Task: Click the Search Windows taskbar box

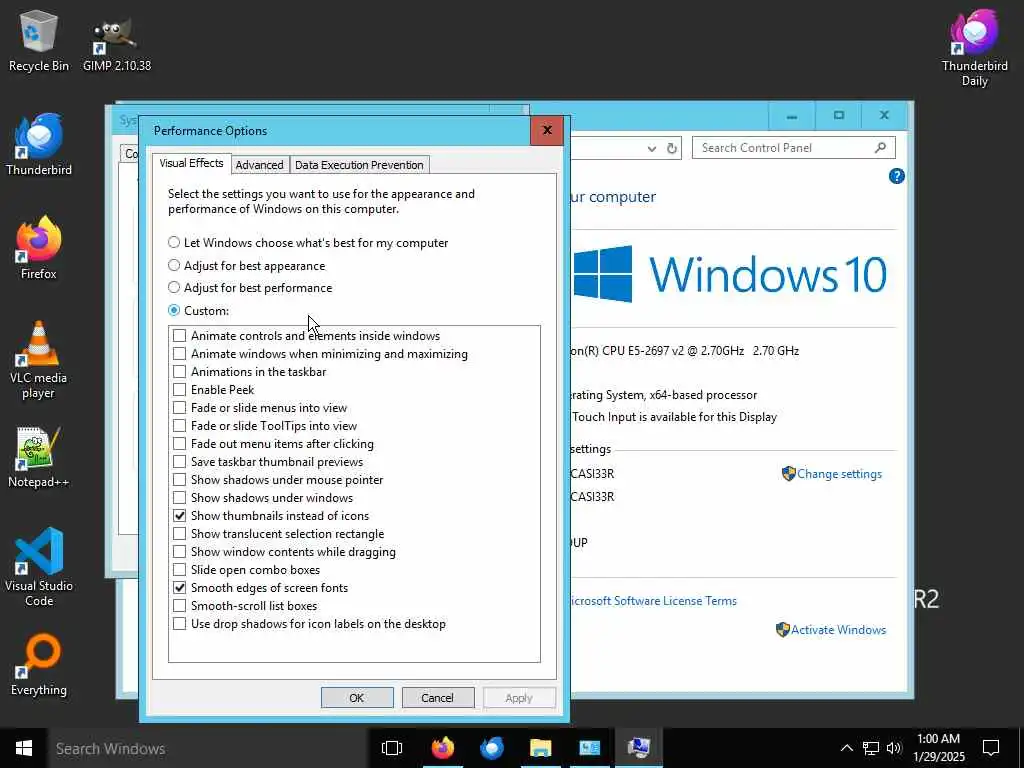Action: click(x=206, y=748)
